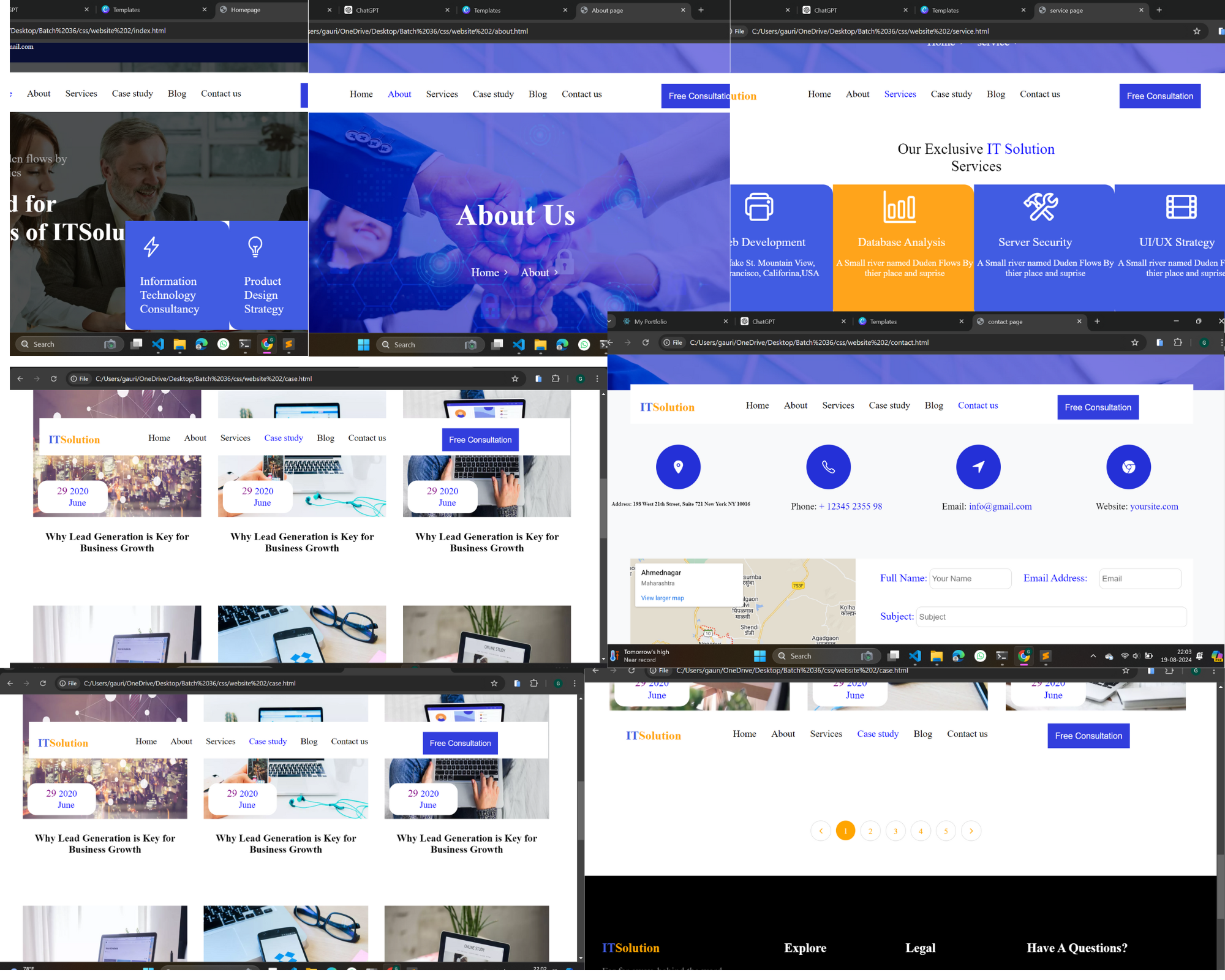Go to pagination page 3
This screenshot has width=1225, height=980.
pos(895,831)
